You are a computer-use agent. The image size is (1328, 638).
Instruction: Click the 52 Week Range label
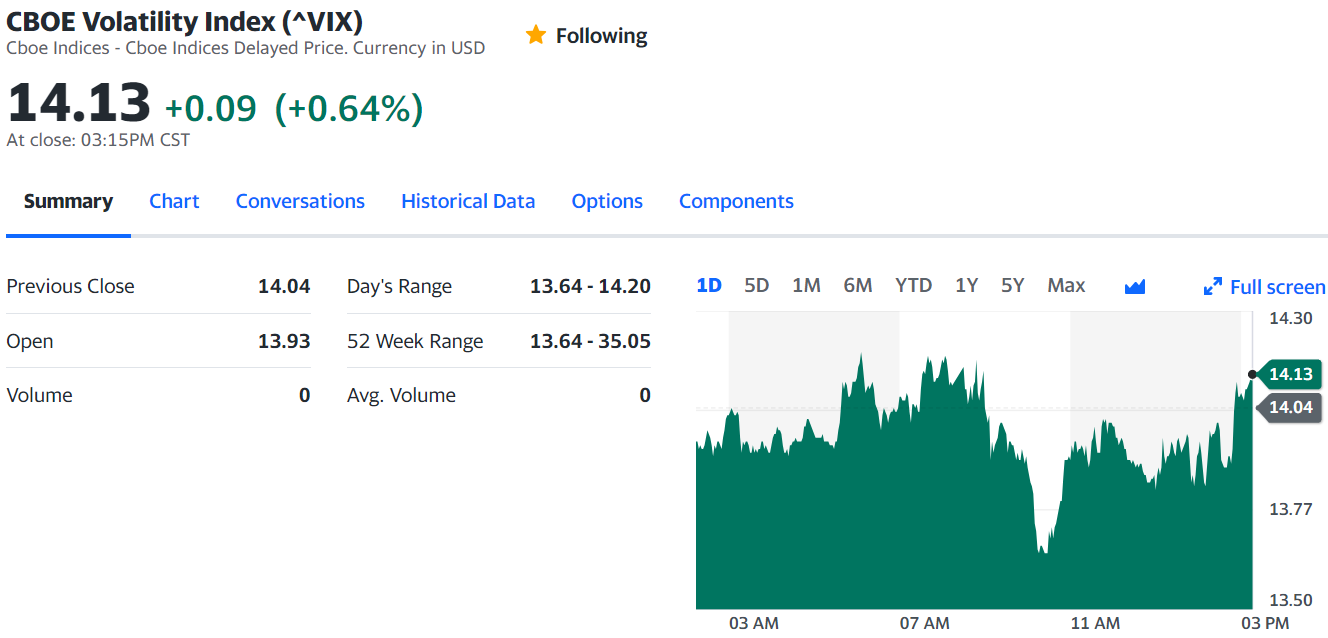[415, 341]
